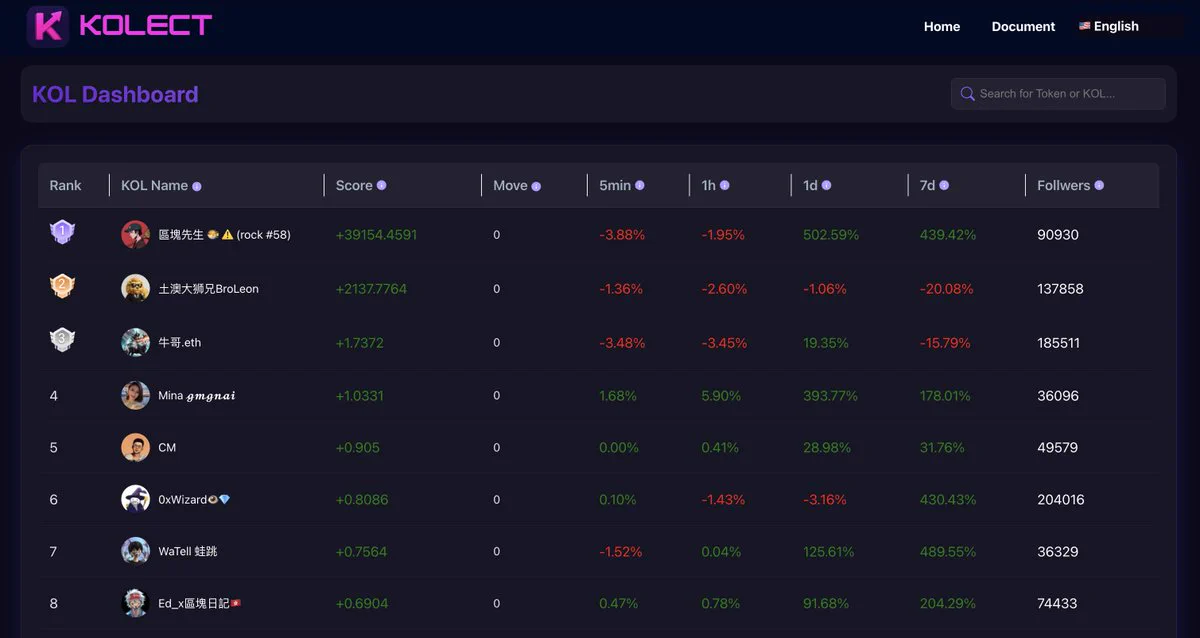This screenshot has height=638, width=1200.
Task: Sort by the Rank column header
Action: pos(65,185)
